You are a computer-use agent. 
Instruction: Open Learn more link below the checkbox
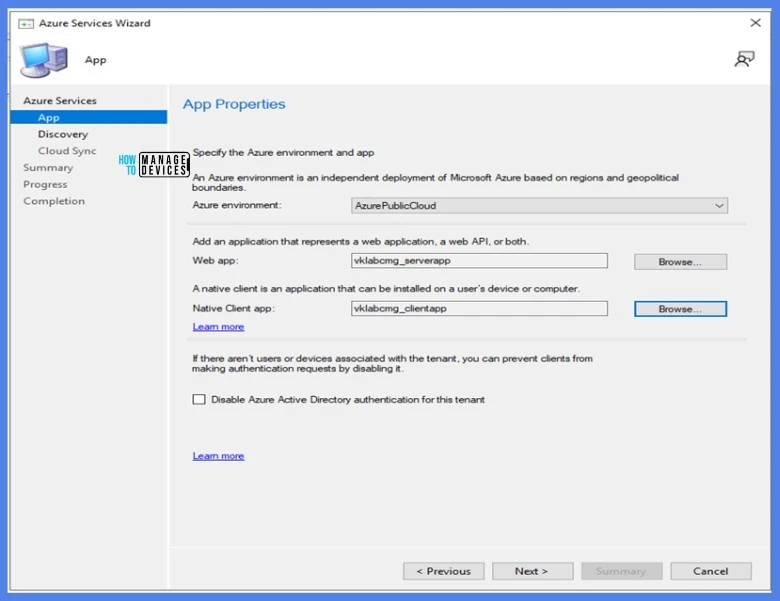(218, 456)
